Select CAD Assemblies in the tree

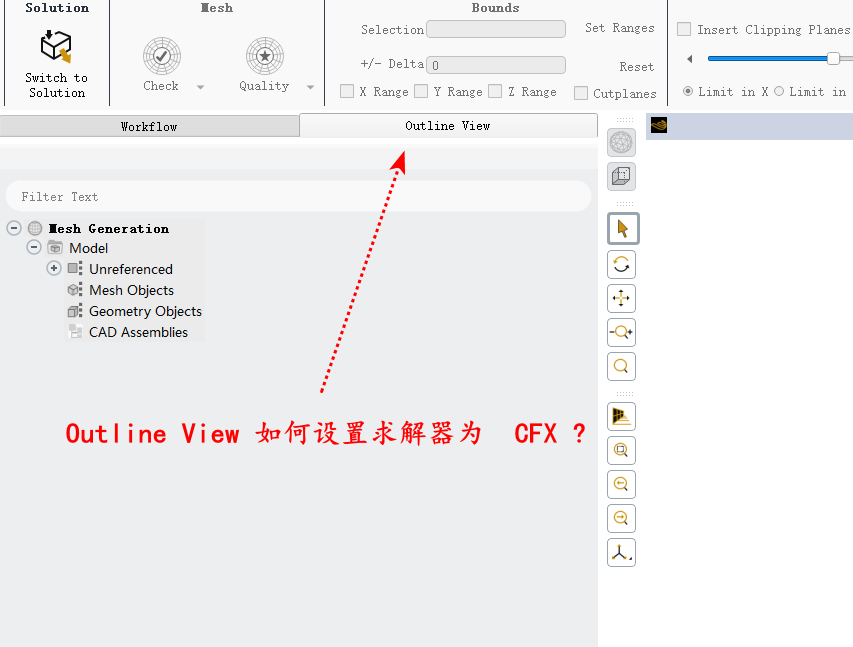click(x=138, y=332)
